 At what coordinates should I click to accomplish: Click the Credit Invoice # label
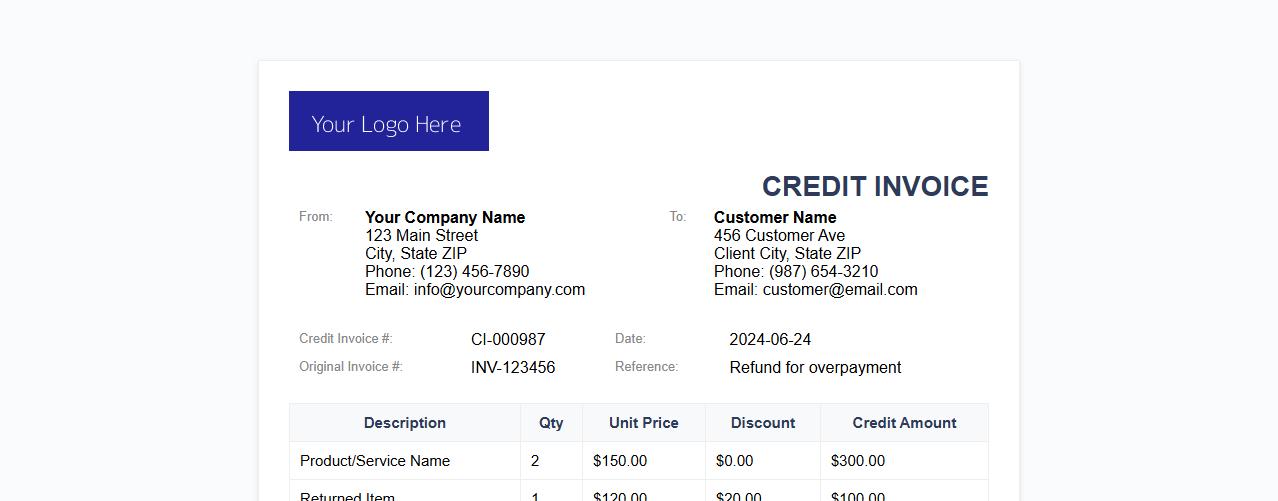pyautogui.click(x=346, y=338)
